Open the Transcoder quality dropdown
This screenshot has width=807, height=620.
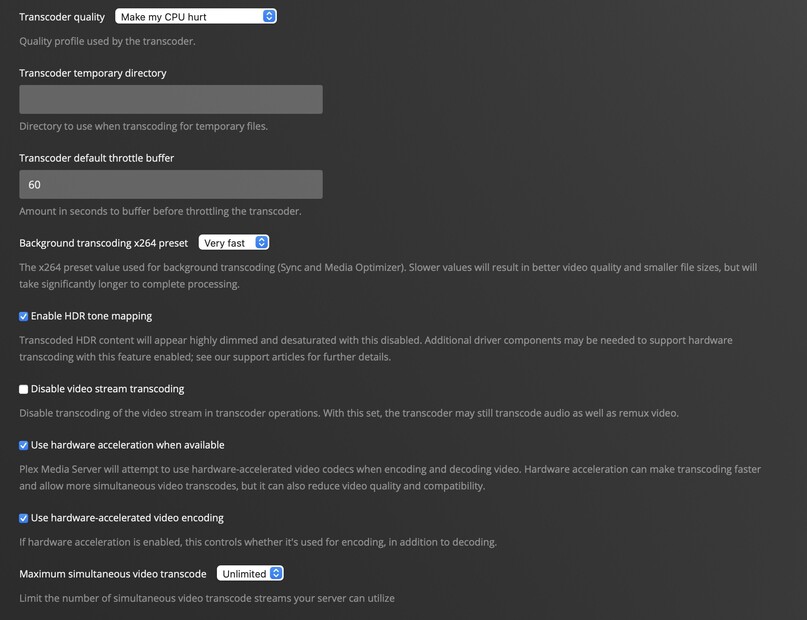196,16
